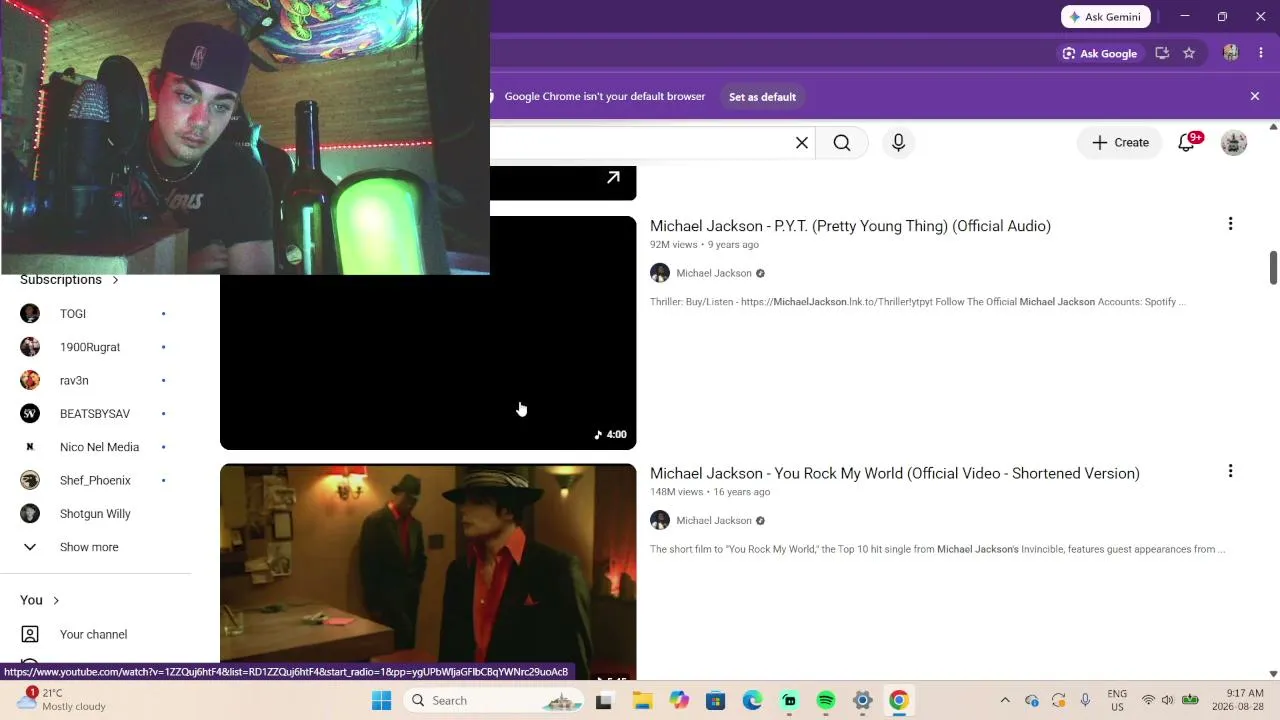Open the taskbar clock showing 9:17 AM
Screen dimensions: 1280x720
(1238, 700)
